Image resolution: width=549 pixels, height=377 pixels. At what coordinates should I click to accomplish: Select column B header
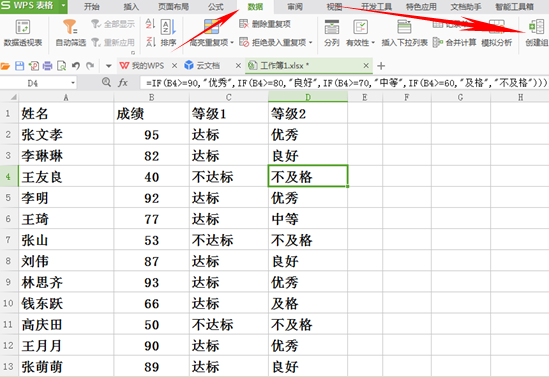(x=152, y=97)
